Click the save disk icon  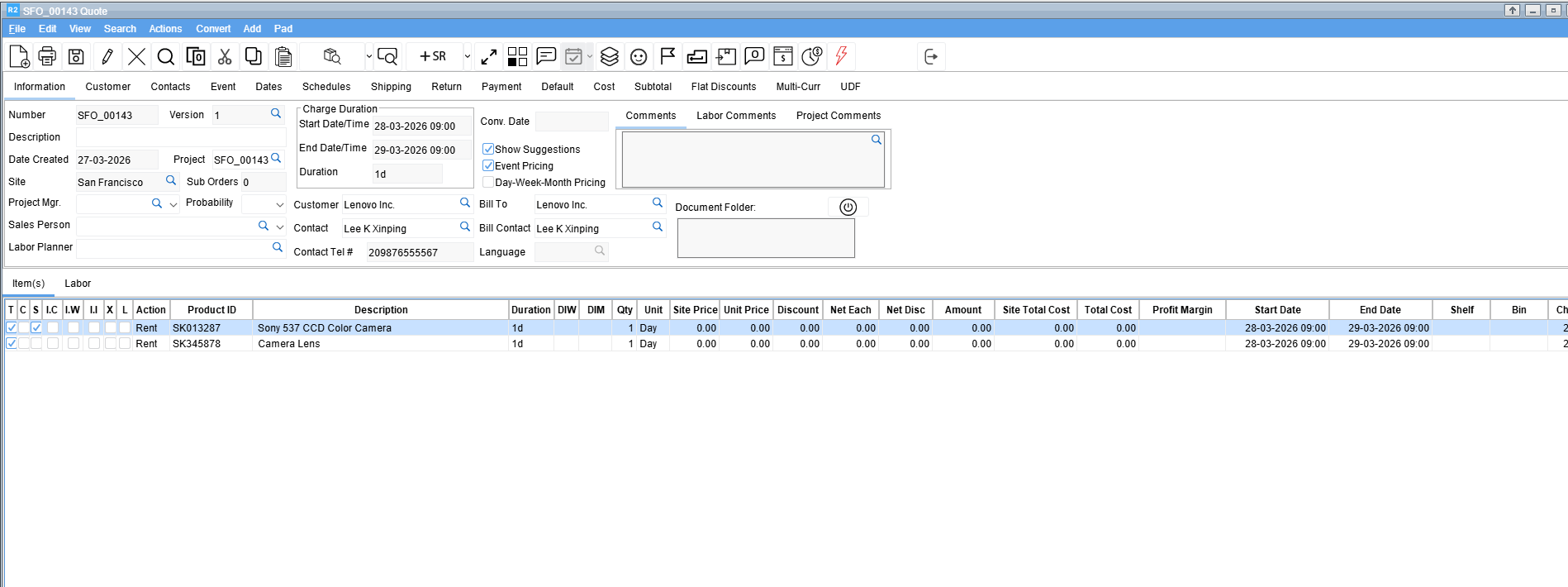pos(76,56)
